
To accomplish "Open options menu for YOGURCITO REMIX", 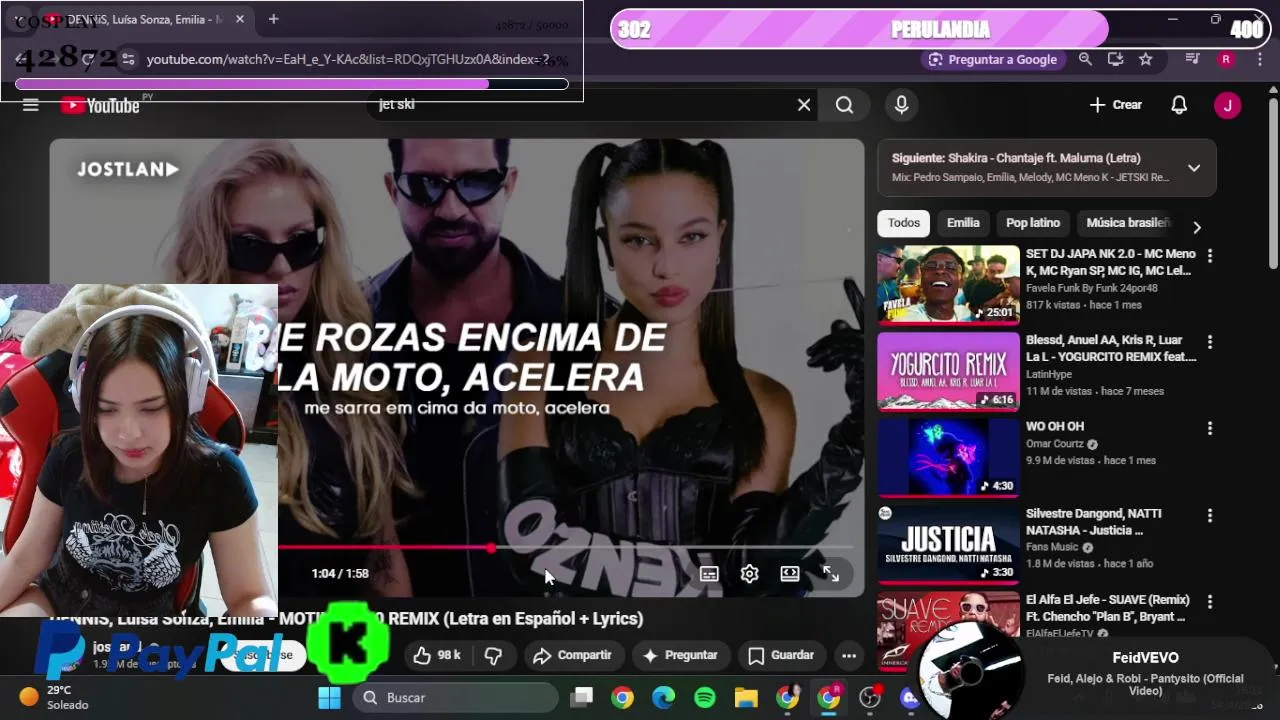I will 1209,342.
